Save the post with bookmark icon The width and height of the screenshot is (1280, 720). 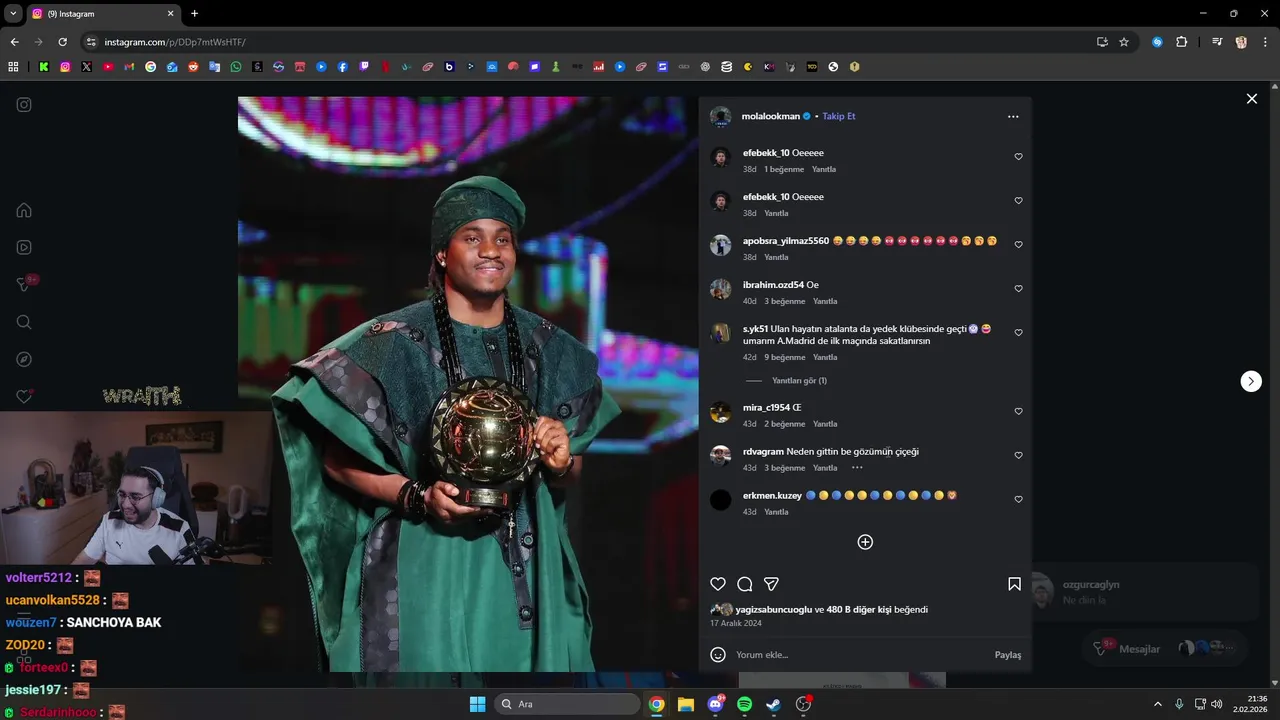1014,584
